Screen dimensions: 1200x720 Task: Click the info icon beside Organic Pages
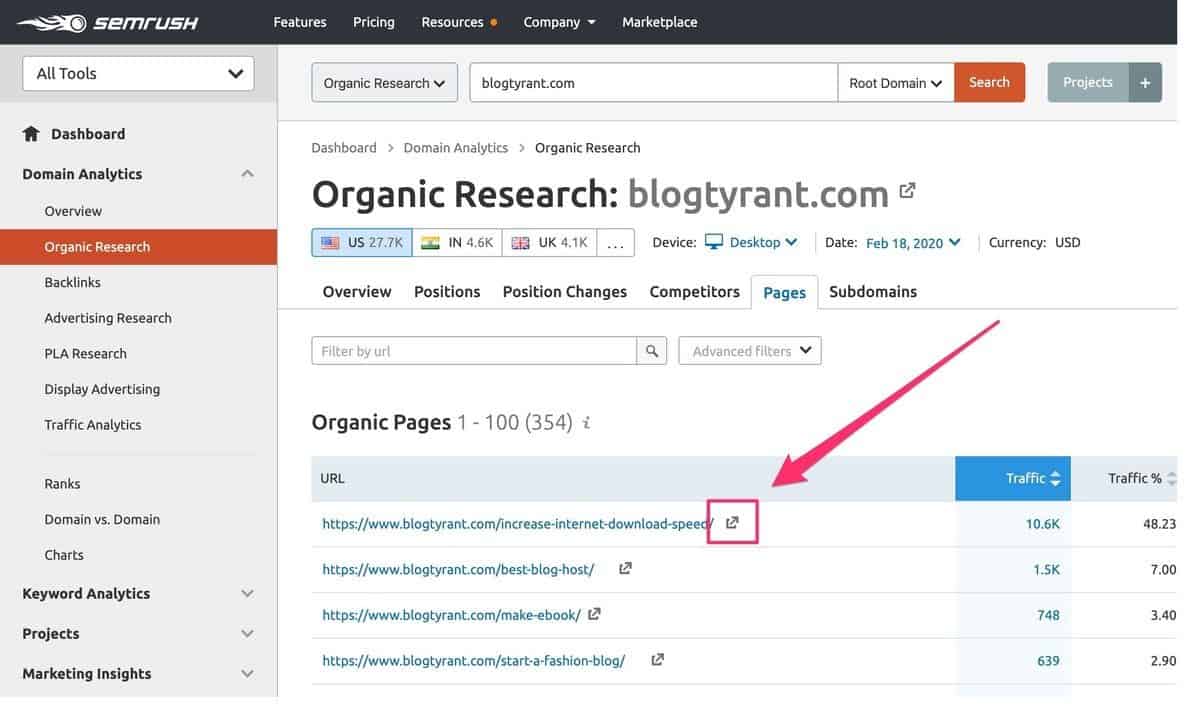587,423
